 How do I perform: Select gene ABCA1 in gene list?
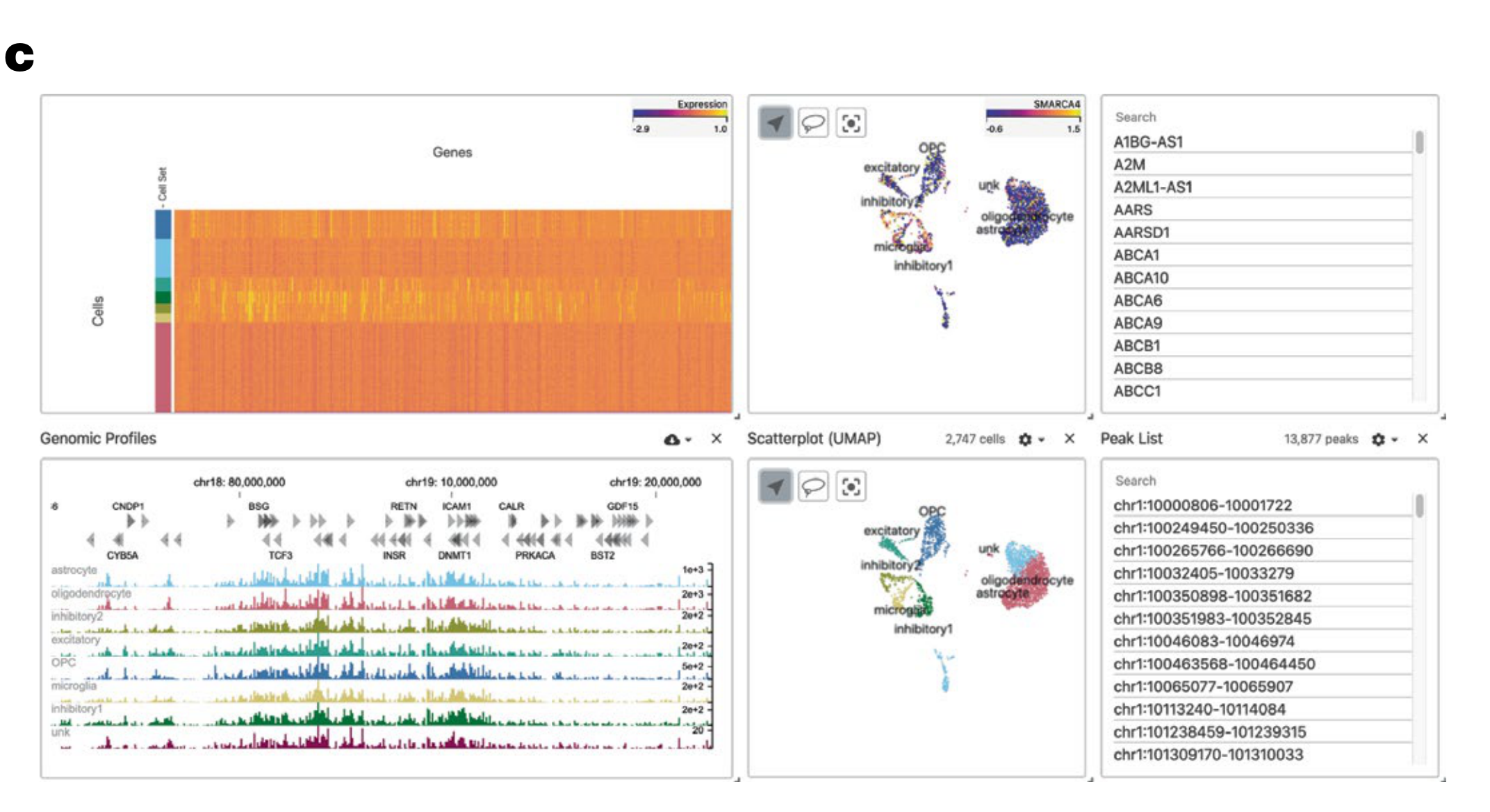[1136, 255]
